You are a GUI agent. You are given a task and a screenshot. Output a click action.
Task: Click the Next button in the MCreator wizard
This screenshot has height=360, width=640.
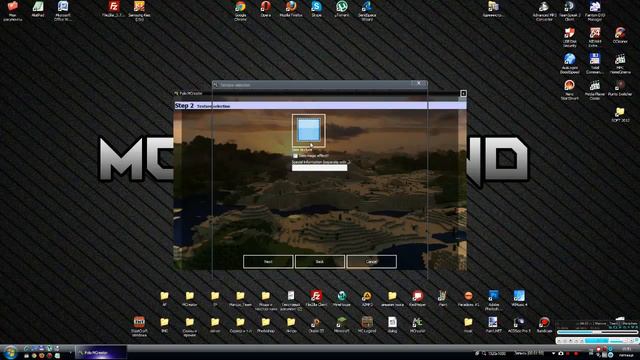[268, 262]
